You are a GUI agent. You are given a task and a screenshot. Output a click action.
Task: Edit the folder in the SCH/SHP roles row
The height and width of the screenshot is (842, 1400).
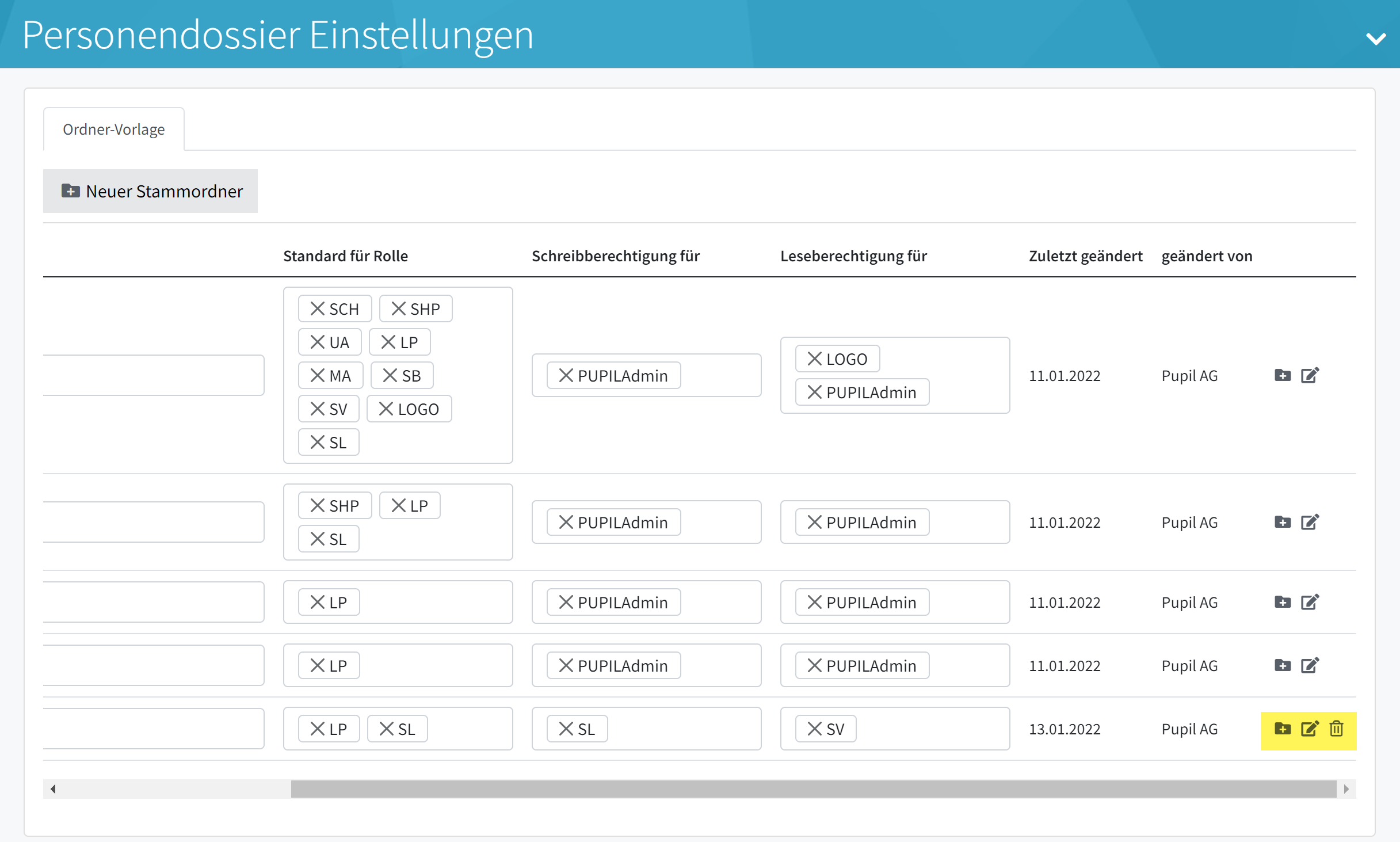1310,375
